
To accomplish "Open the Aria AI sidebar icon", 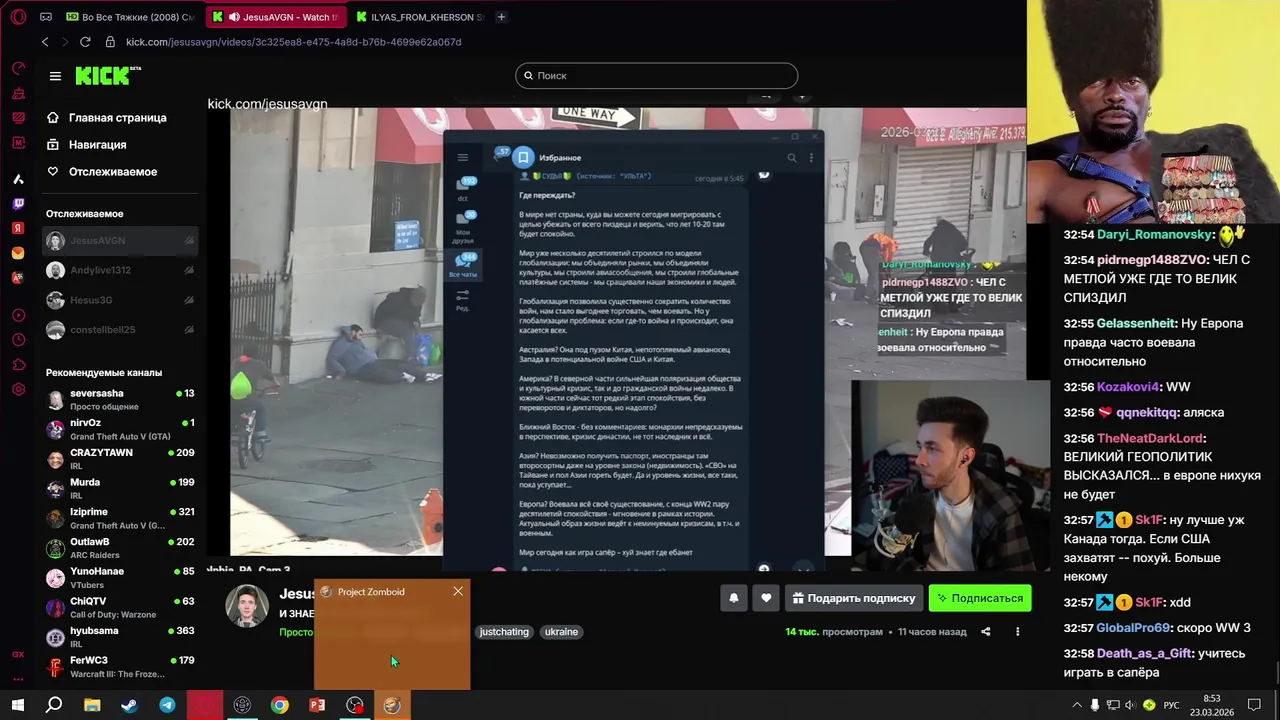I will coord(18,179).
